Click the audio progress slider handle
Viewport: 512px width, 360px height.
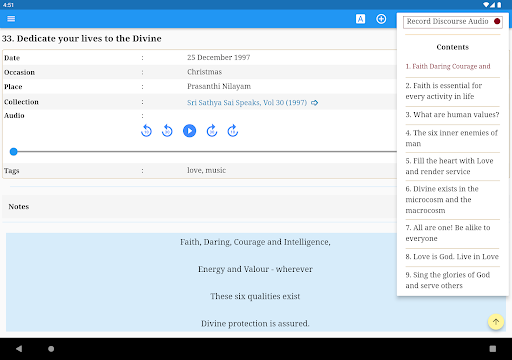coord(14,152)
